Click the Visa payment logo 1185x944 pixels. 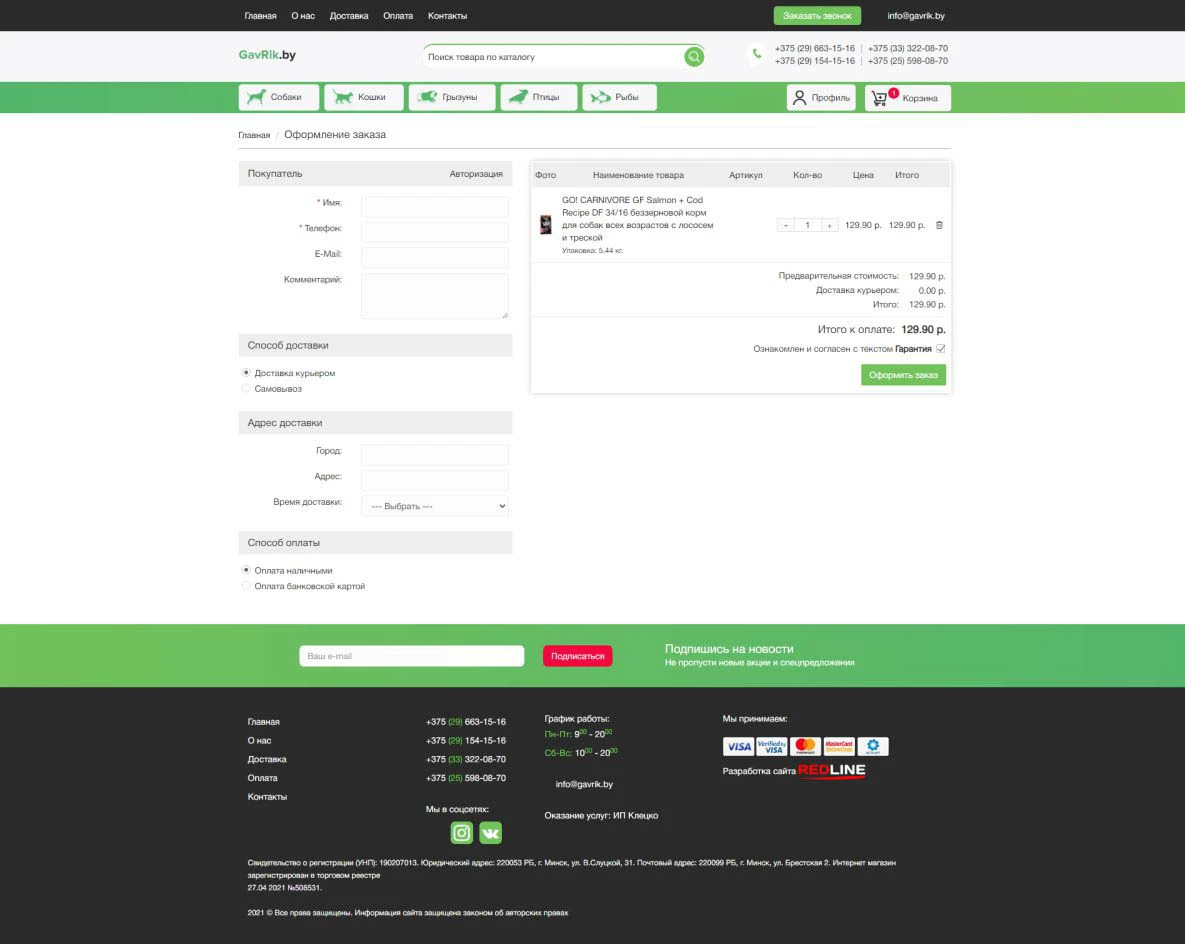[738, 747]
